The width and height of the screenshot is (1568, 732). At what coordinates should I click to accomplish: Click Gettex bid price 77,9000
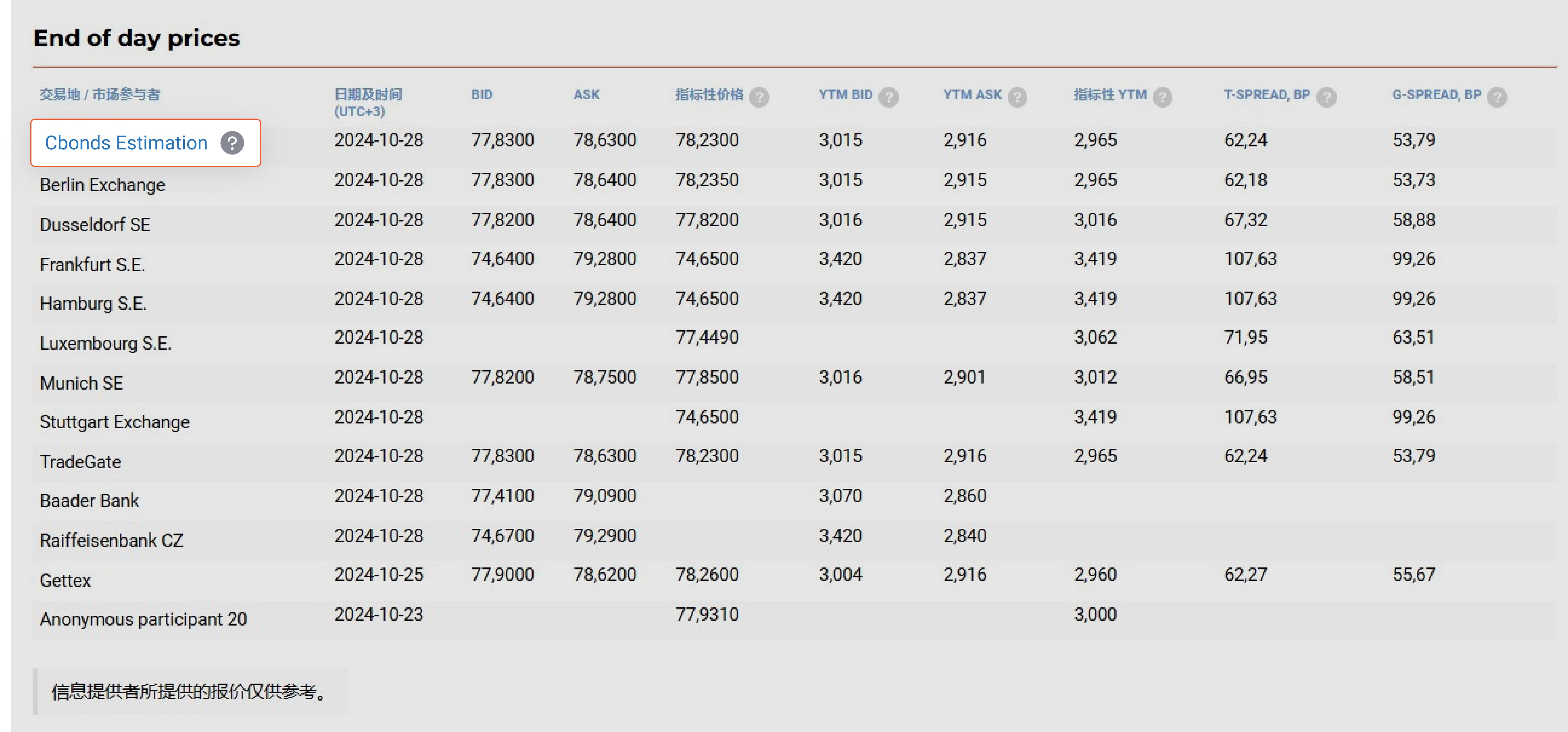(x=502, y=574)
